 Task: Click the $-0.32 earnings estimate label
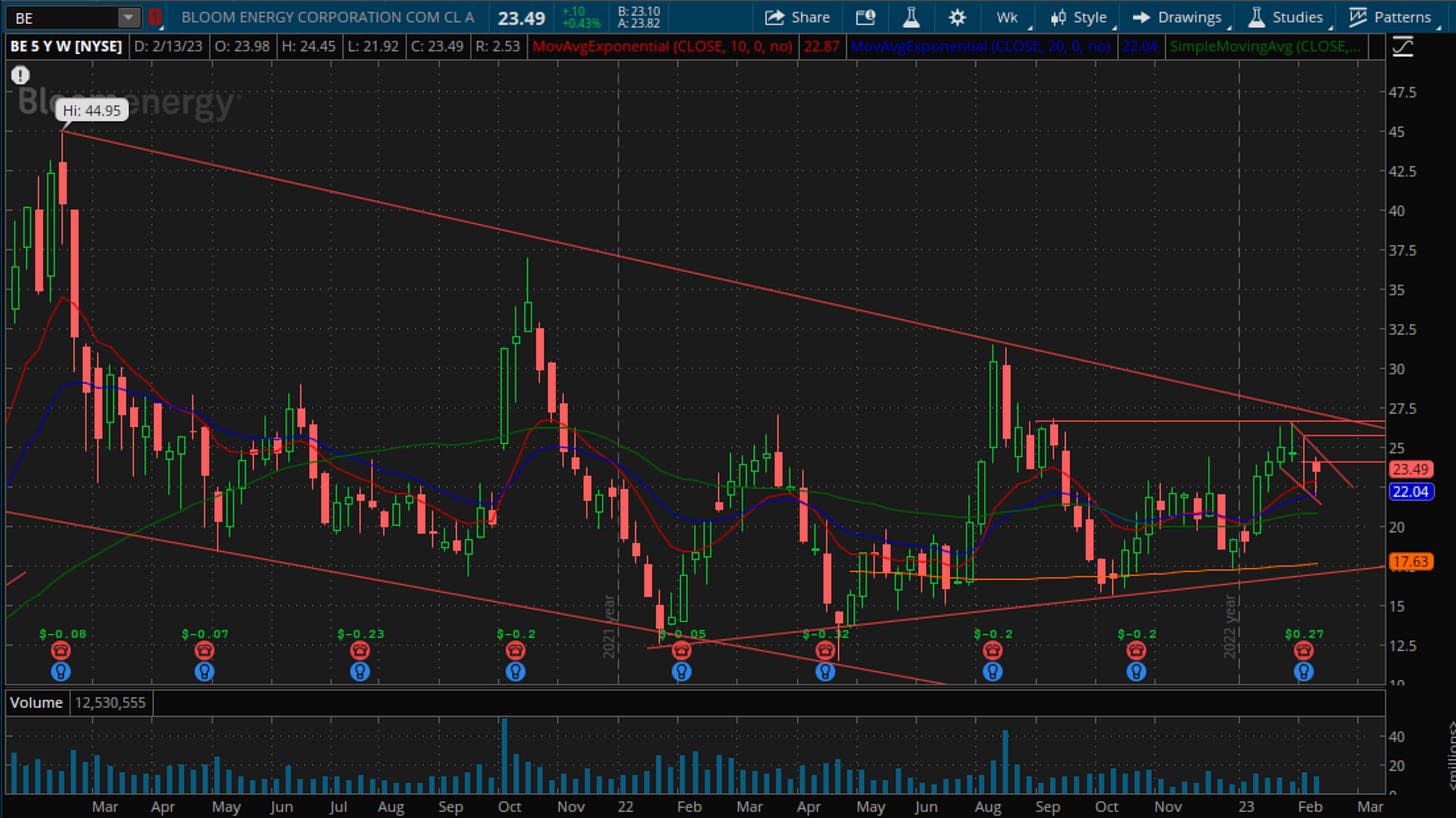coord(825,634)
